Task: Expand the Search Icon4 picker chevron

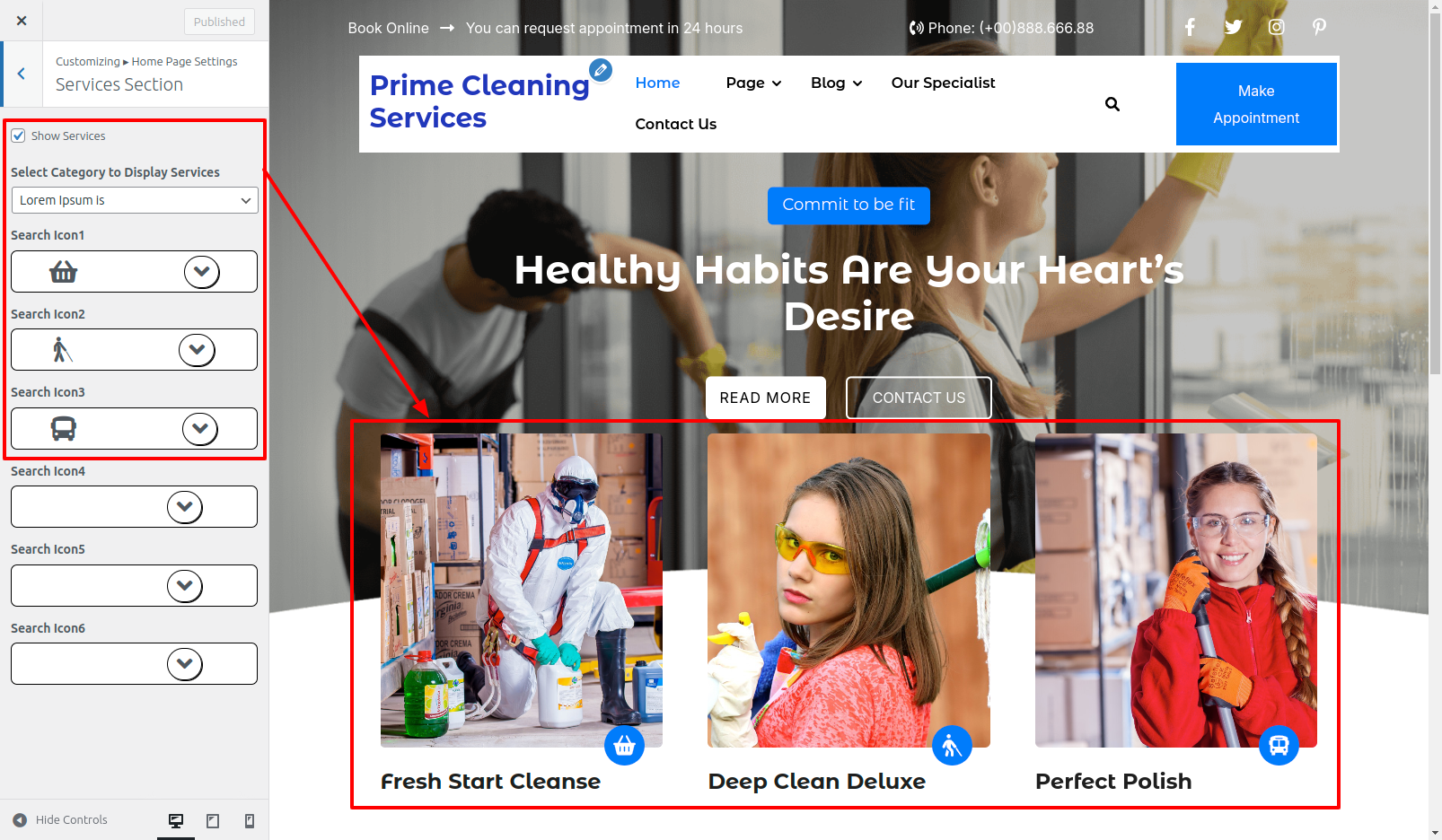Action: coord(185,507)
